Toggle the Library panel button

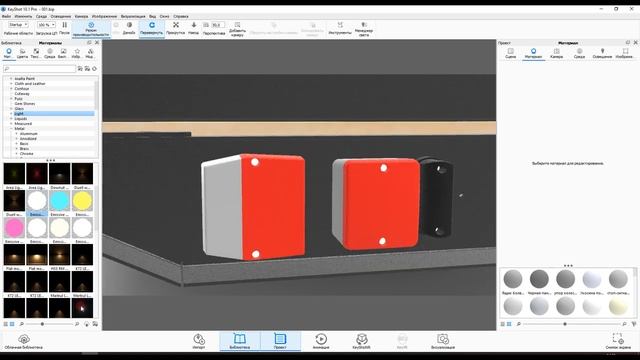(240, 341)
